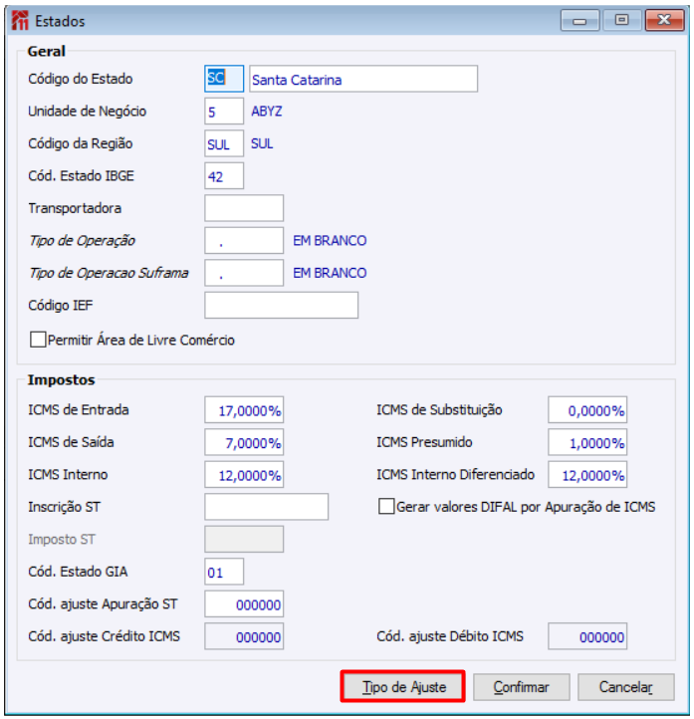Click the disabled Imposto ST field
The width and height of the screenshot is (694, 719).
(x=244, y=539)
